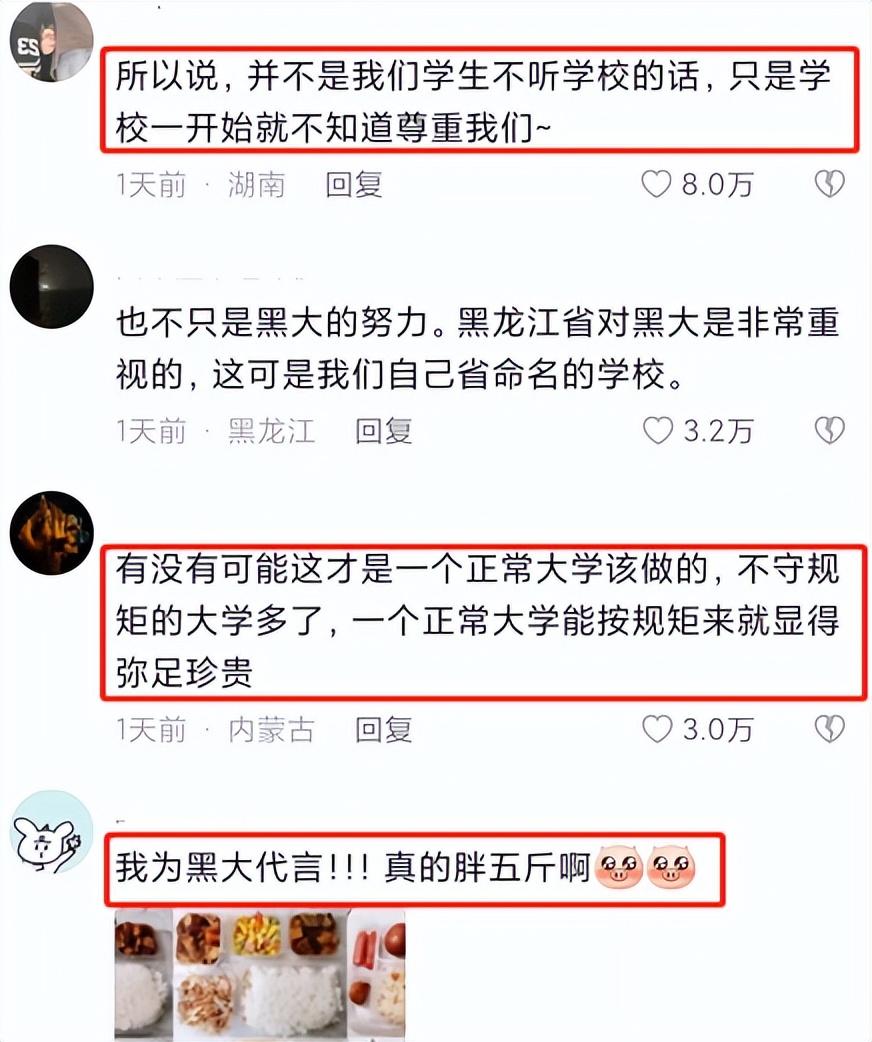
Task: Reply to the Inner Mongolia comment
Action: coord(383,729)
